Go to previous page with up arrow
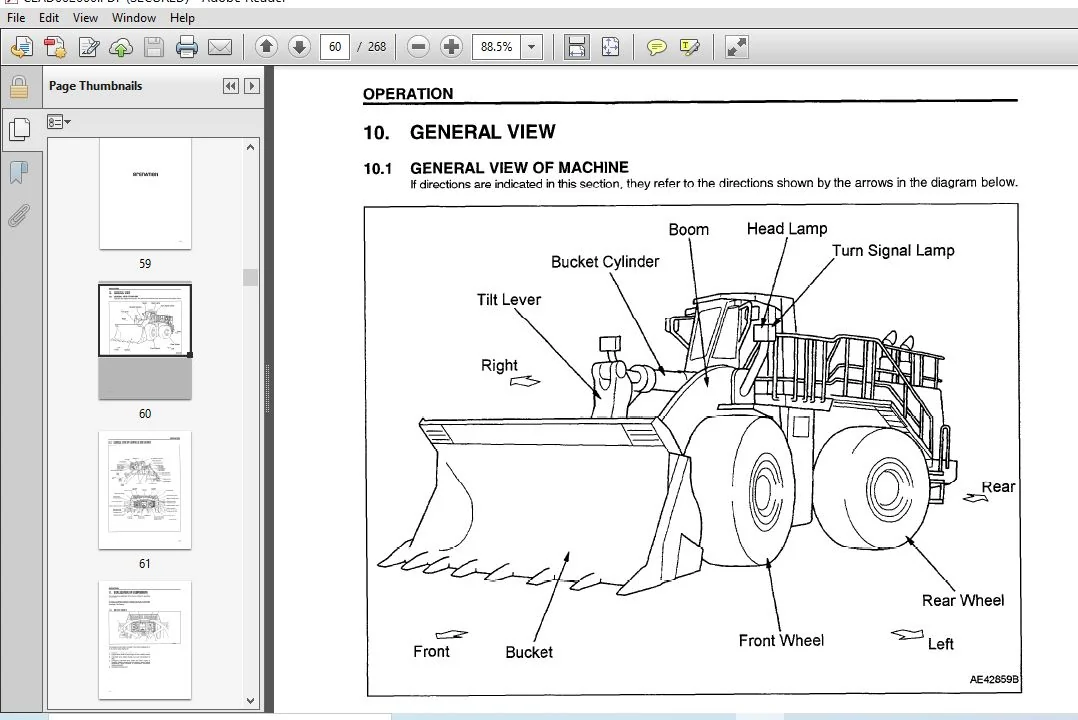 coord(266,47)
